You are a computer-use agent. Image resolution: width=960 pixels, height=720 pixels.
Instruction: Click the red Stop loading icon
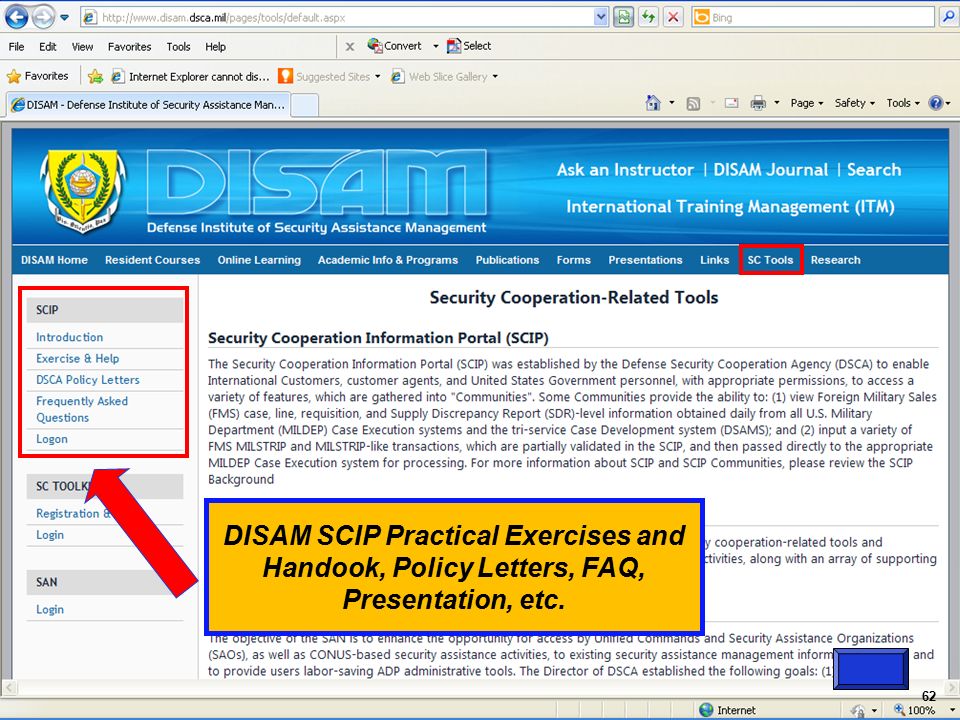(x=673, y=17)
